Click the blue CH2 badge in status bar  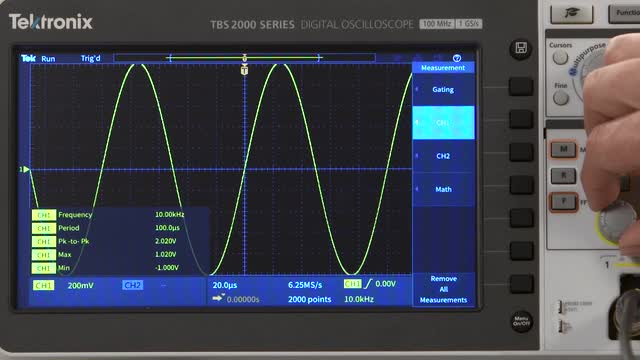click(x=133, y=285)
